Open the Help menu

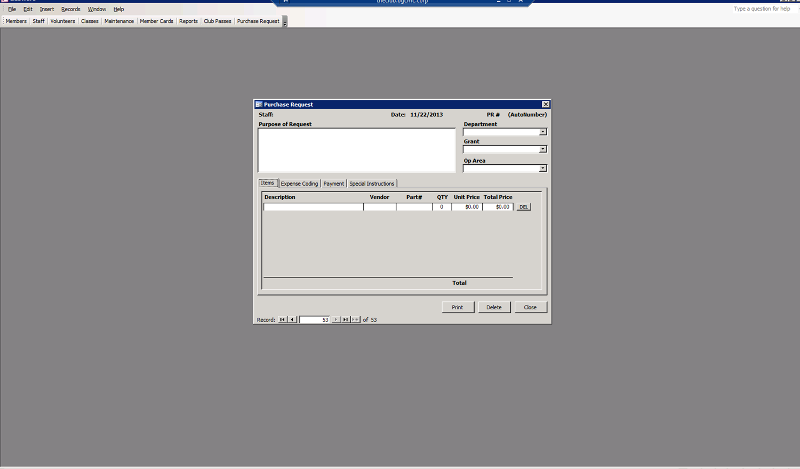[118, 9]
